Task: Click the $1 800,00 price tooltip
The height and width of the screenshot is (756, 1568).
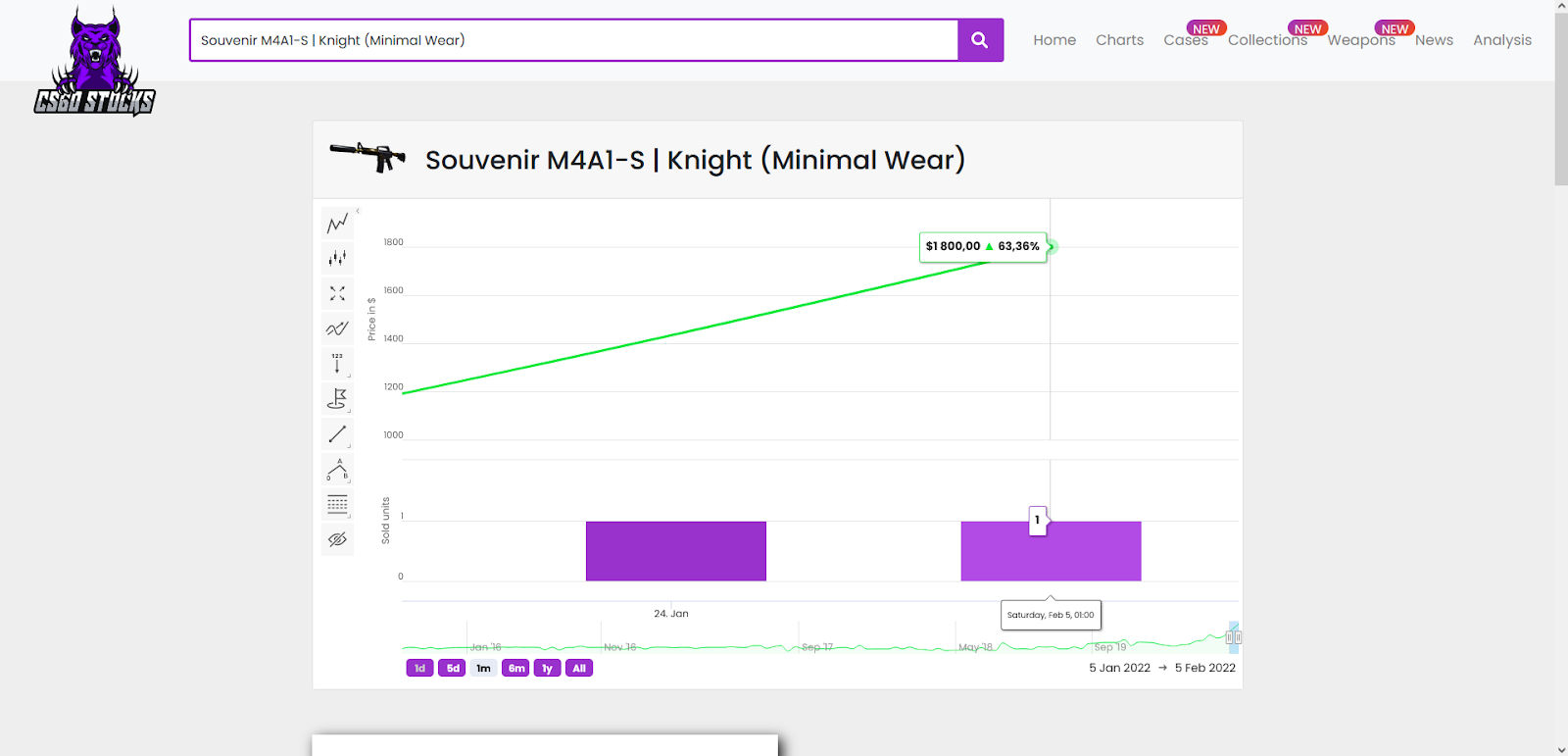Action: pyautogui.click(x=983, y=246)
